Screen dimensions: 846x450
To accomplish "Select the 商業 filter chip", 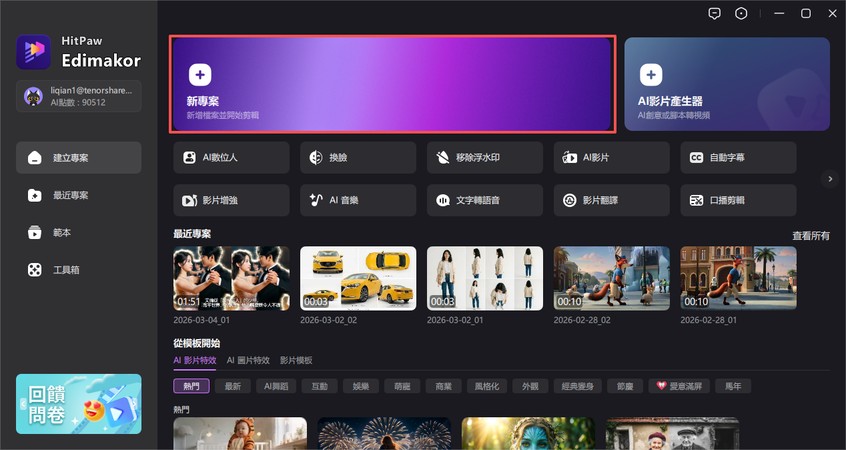I will tap(444, 386).
